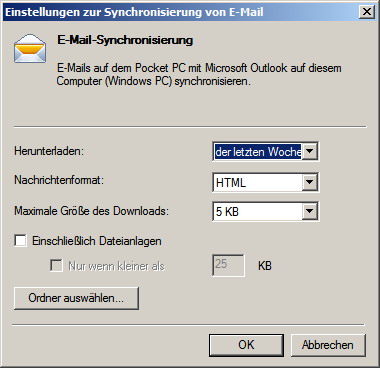Click the 'Herunterladen:' label

pos(49,151)
